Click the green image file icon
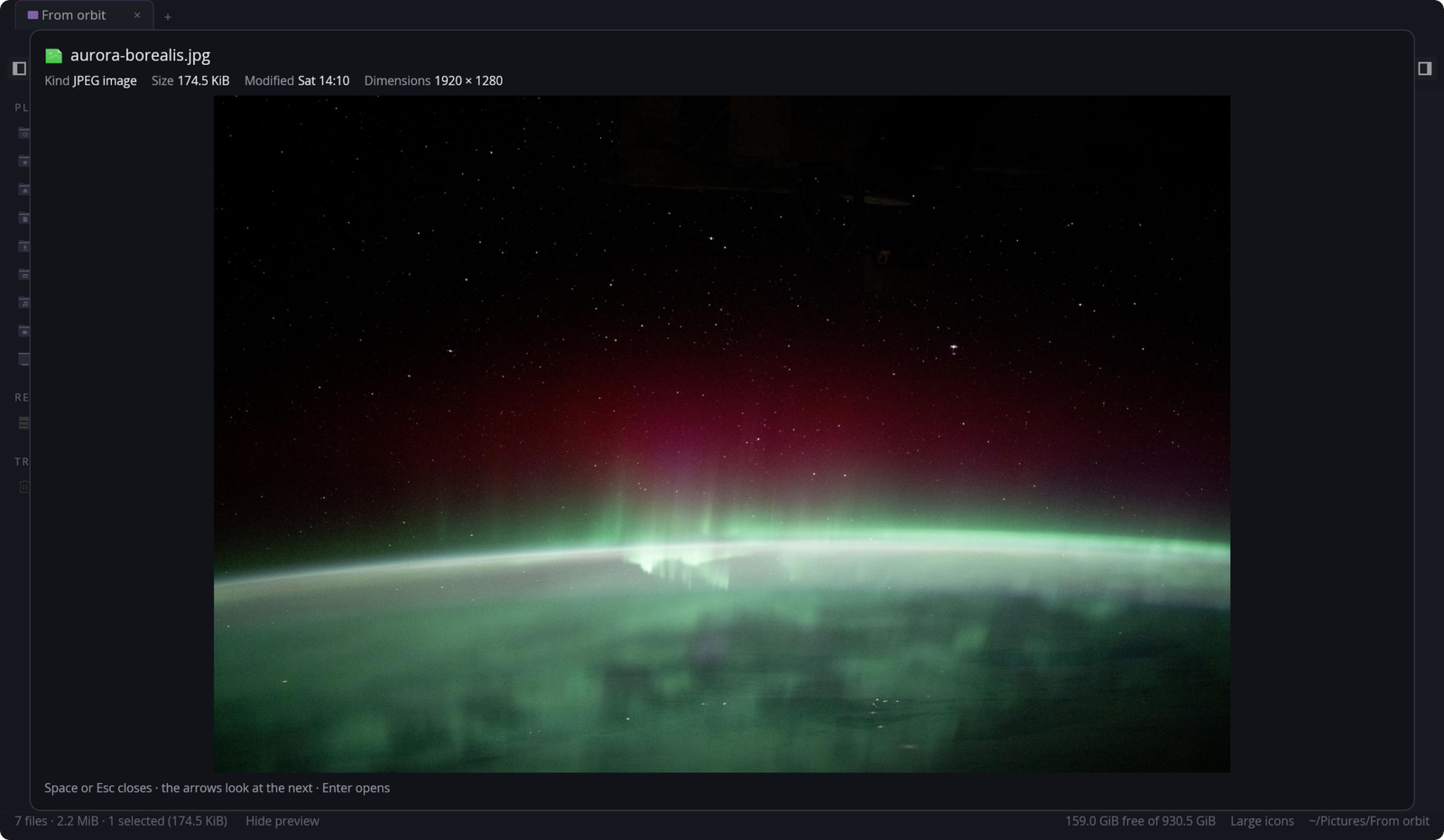The width and height of the screenshot is (1444, 840). [54, 56]
